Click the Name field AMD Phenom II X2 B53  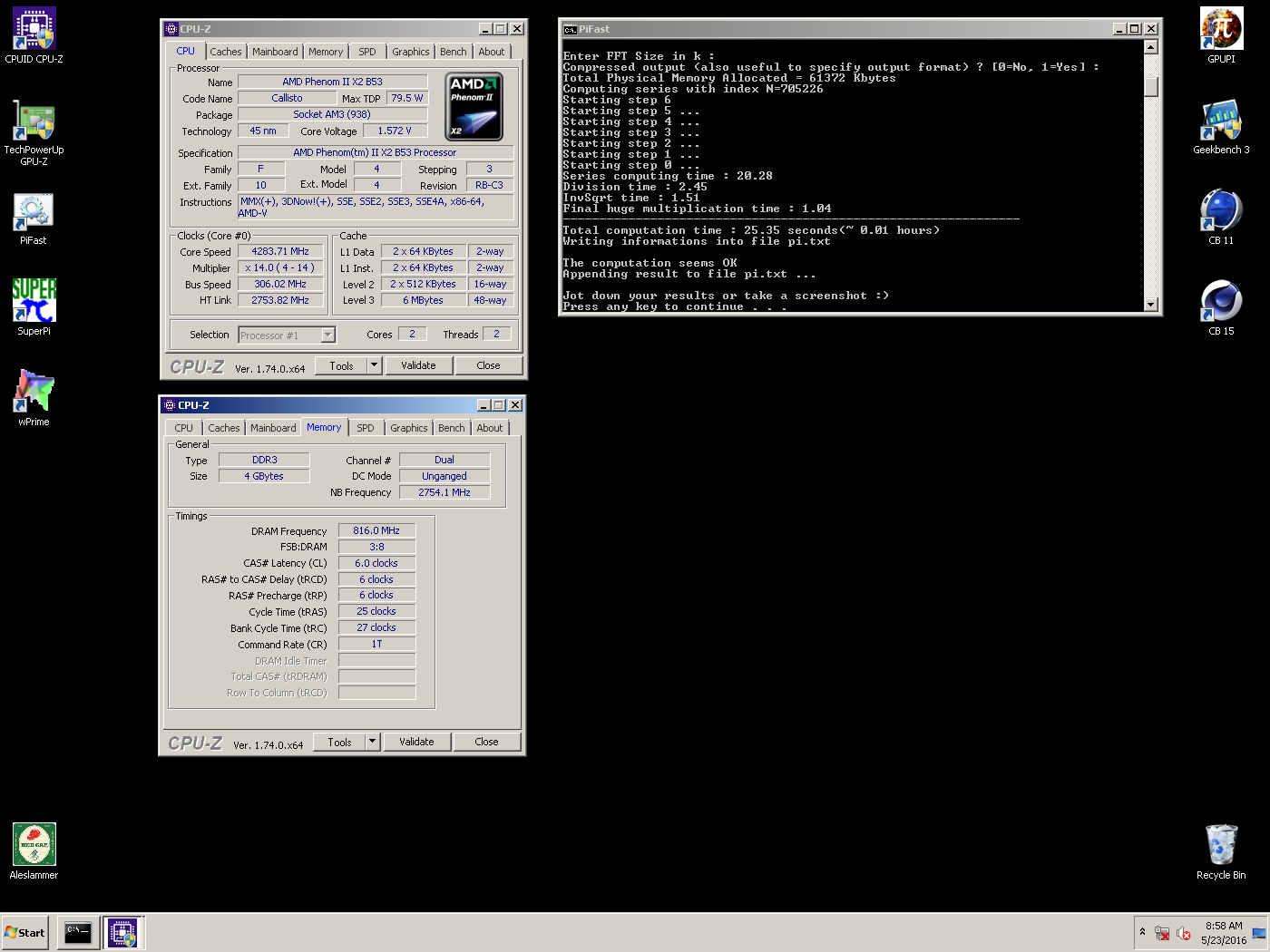[332, 82]
